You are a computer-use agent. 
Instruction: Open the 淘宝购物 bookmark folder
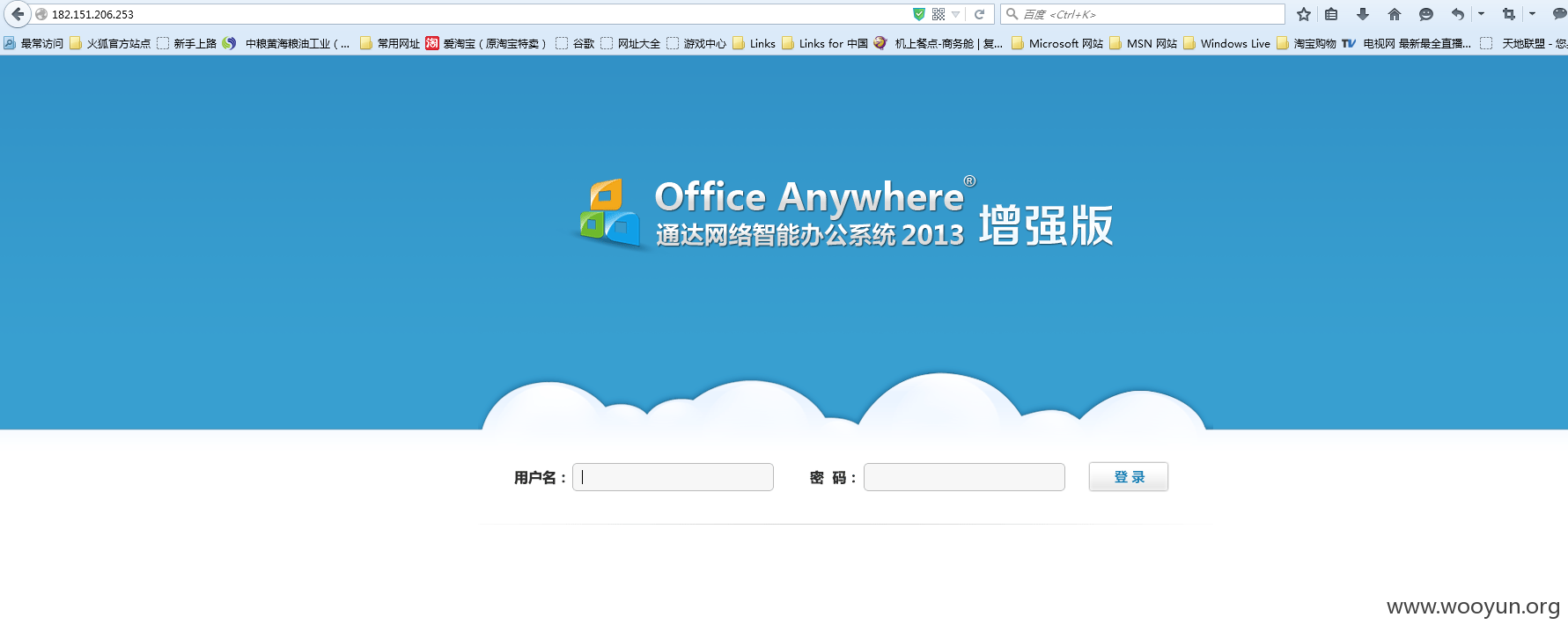(1307, 43)
